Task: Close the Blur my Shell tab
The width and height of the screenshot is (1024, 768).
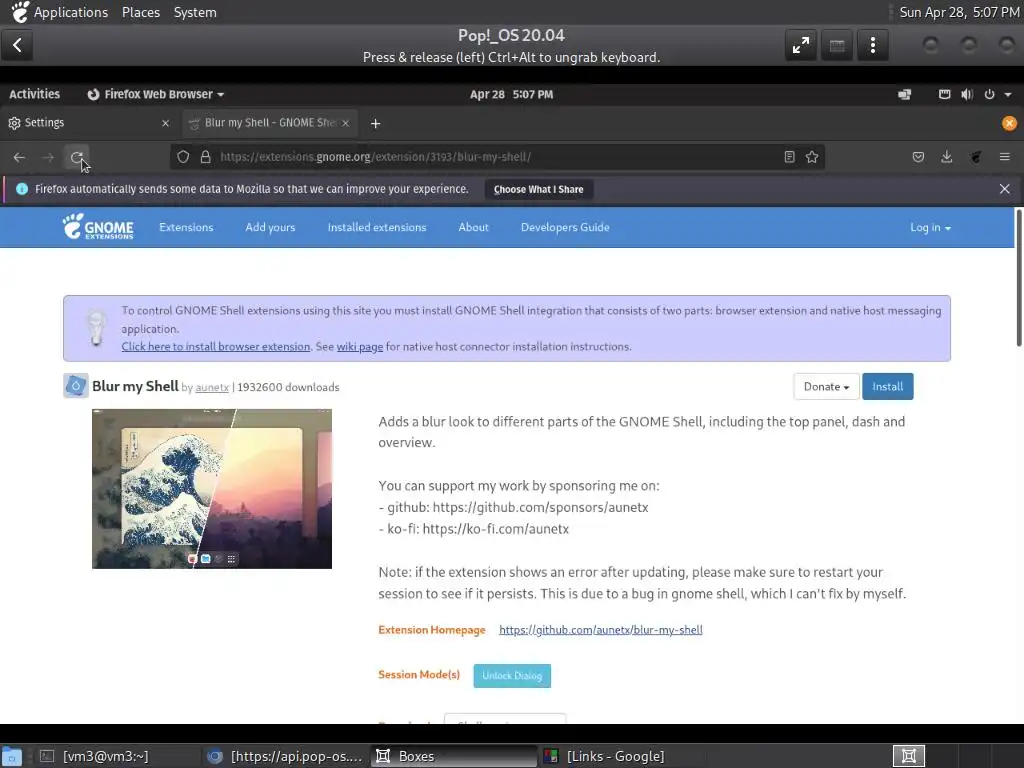Action: click(345, 123)
